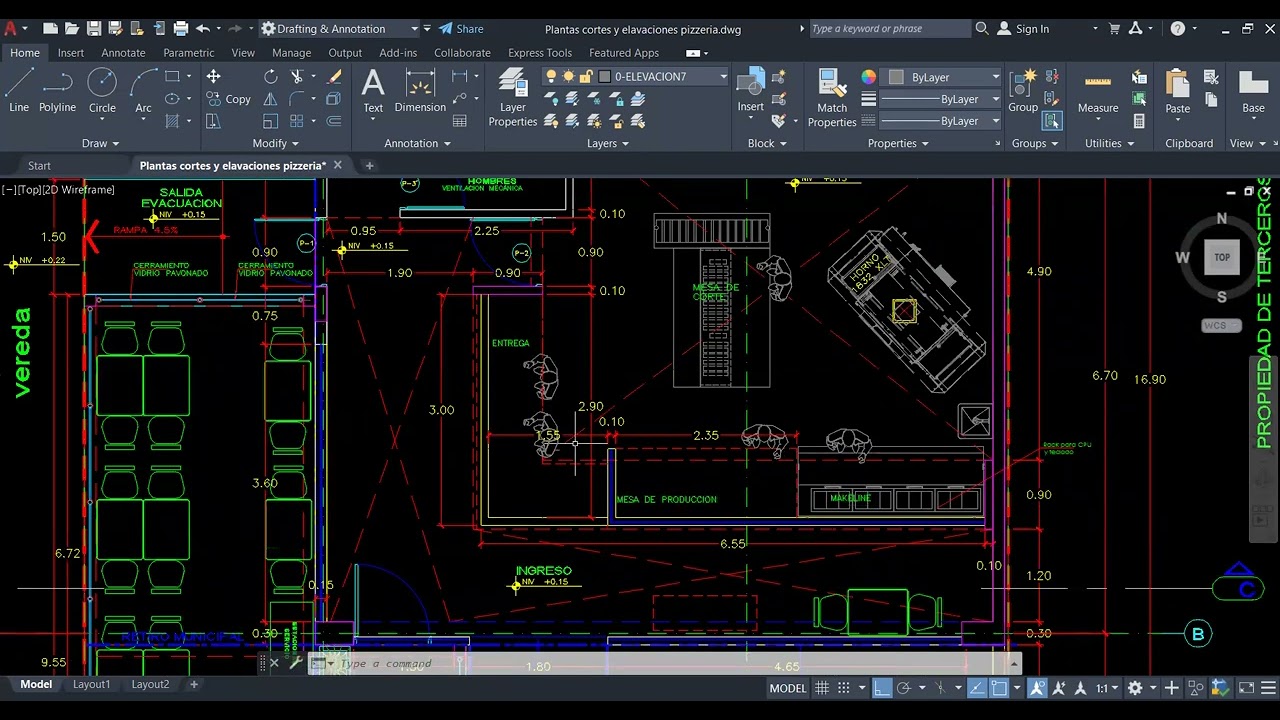Open the Express Tools tab
This screenshot has width=1280, height=720.
[540, 53]
